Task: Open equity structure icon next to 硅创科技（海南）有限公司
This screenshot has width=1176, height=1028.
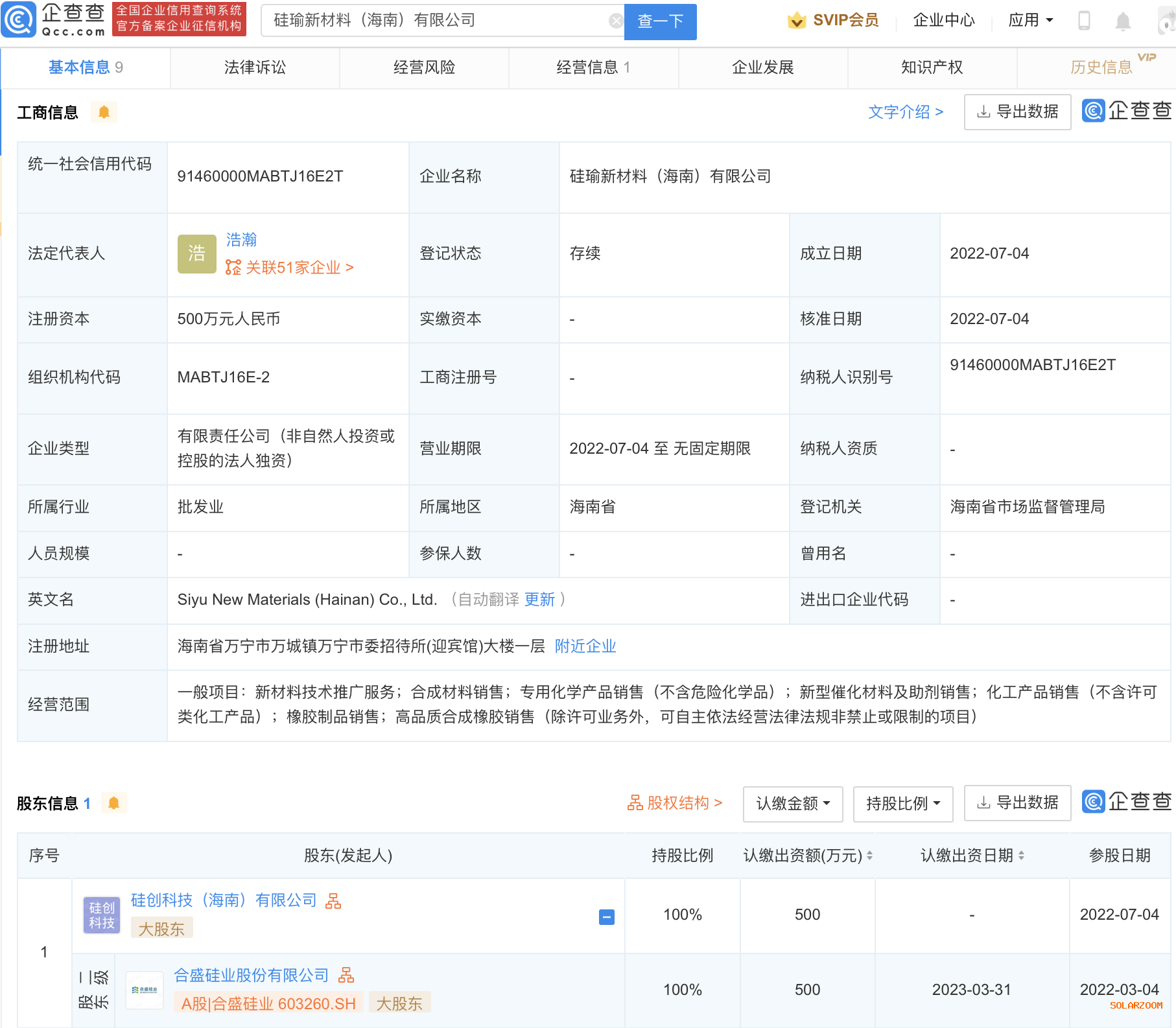Action: pyautogui.click(x=333, y=900)
